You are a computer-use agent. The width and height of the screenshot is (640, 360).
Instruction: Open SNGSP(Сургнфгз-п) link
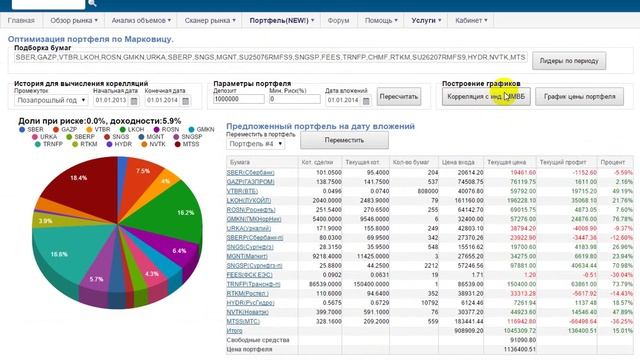click(254, 266)
